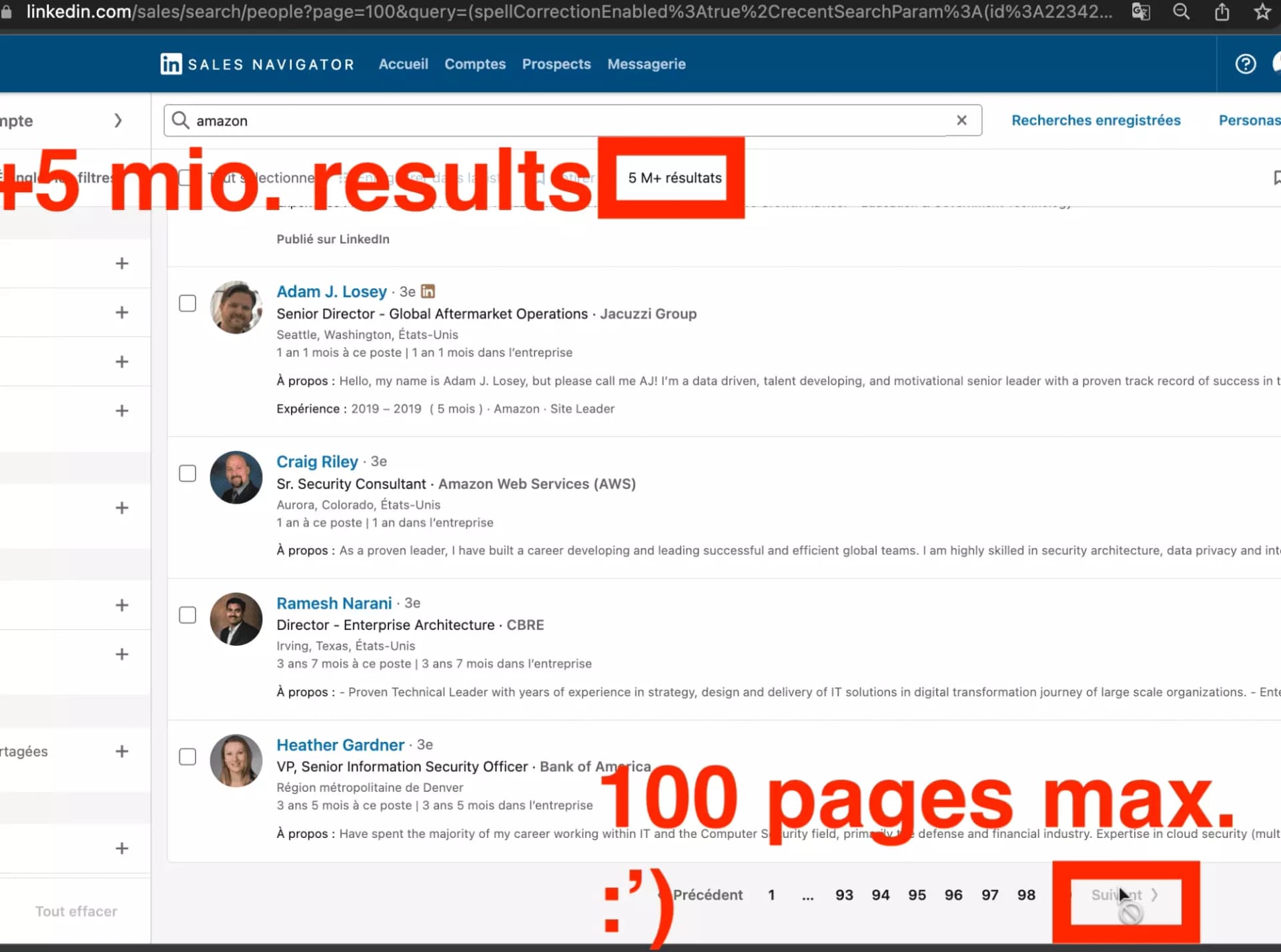Click page 95 in the pagination
The image size is (1281, 952).
pyautogui.click(x=917, y=895)
